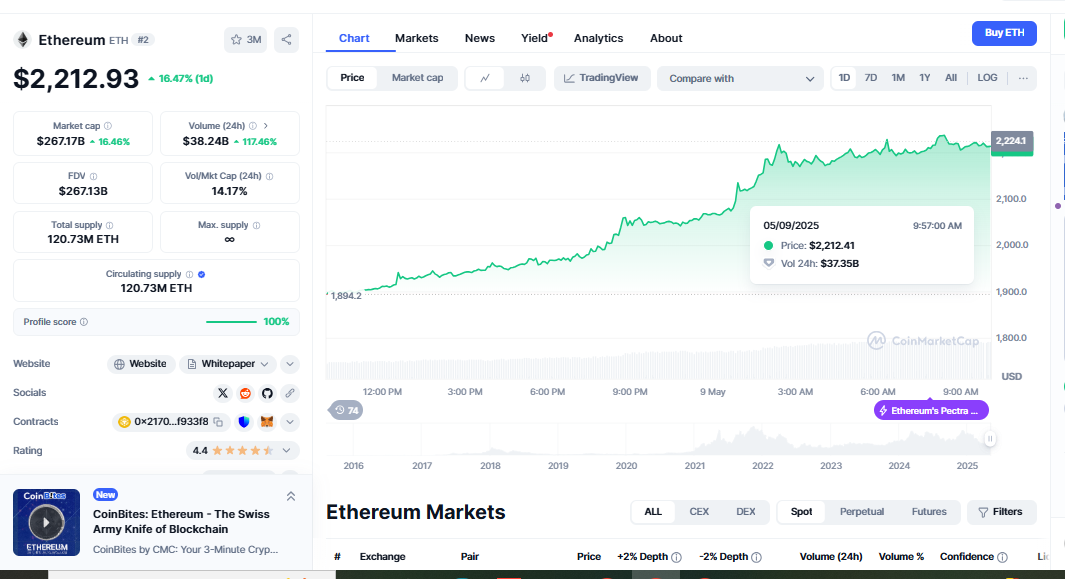Viewport: 1065px width, 579px height.
Task: Open the Markets tab
Action: tap(416, 39)
